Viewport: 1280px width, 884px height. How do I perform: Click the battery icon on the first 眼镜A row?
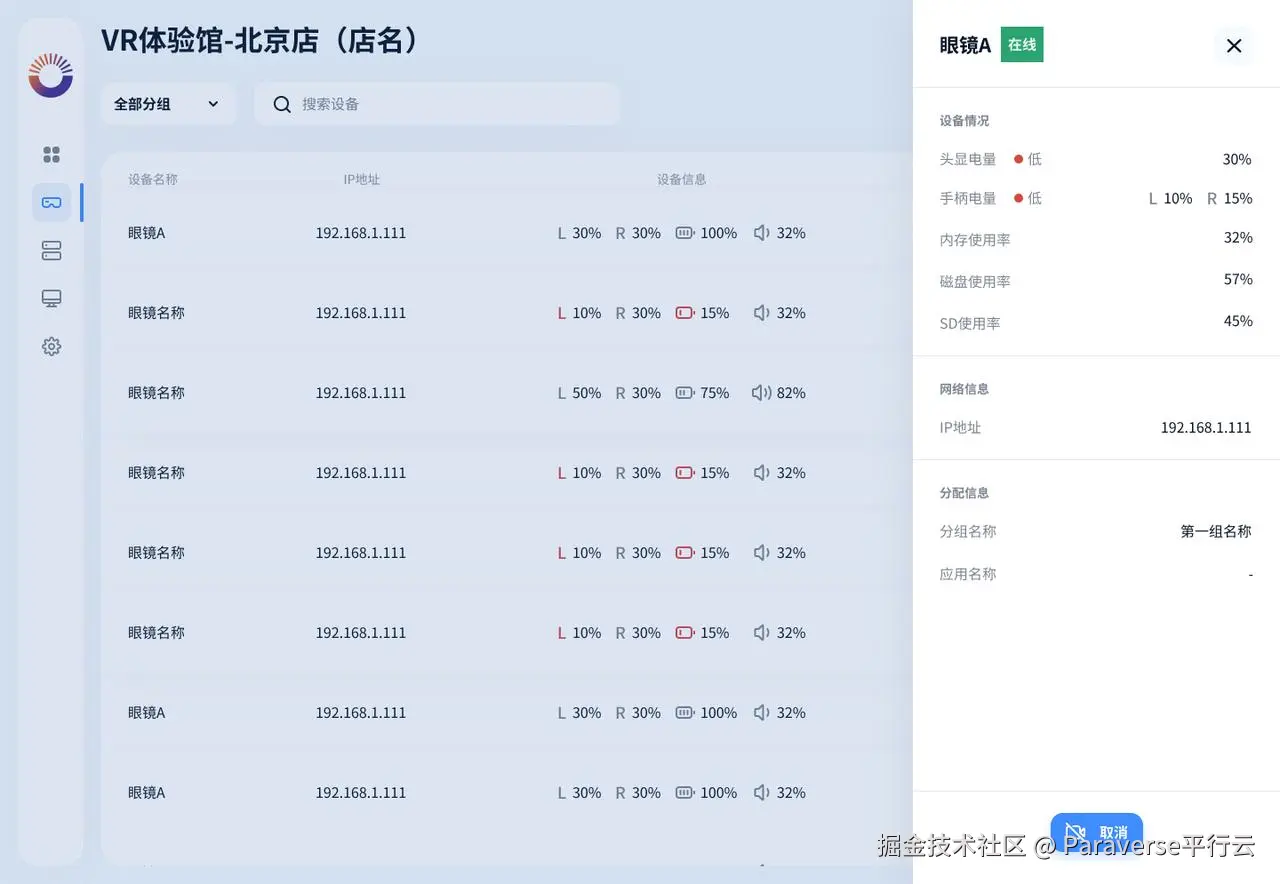point(684,232)
